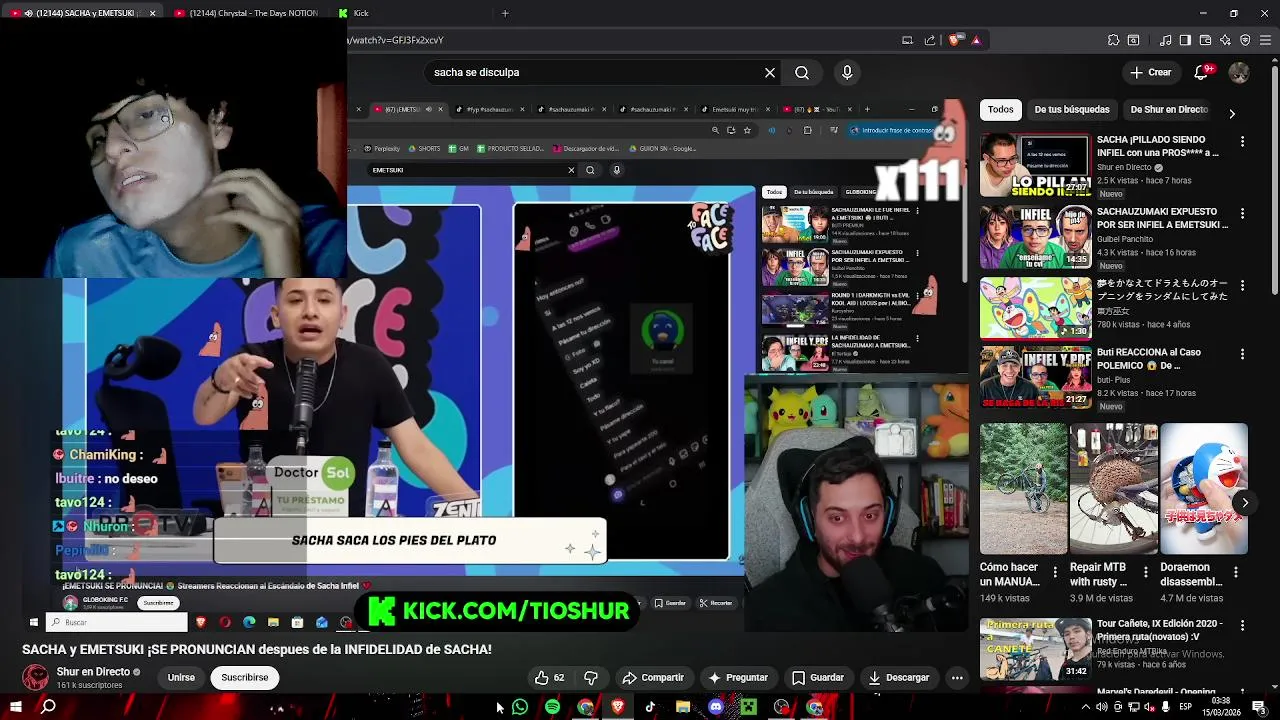Open Brave VPN shield icon

point(1245,40)
